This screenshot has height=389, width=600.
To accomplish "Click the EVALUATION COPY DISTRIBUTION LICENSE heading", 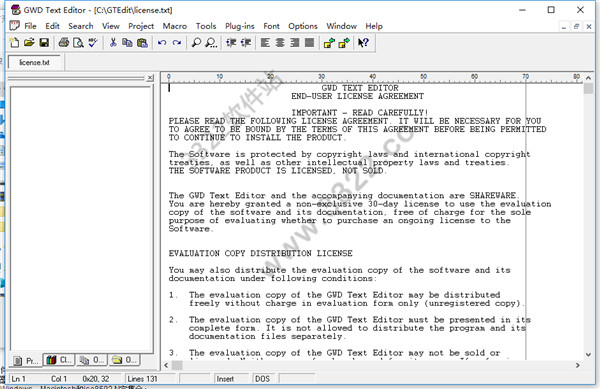I will click(x=261, y=253).
